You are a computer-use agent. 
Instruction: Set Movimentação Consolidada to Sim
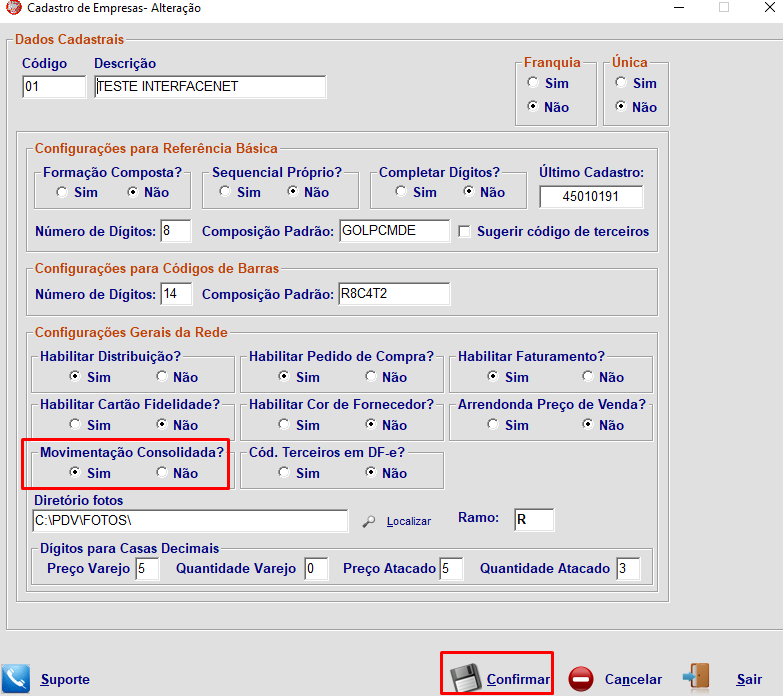click(75, 472)
